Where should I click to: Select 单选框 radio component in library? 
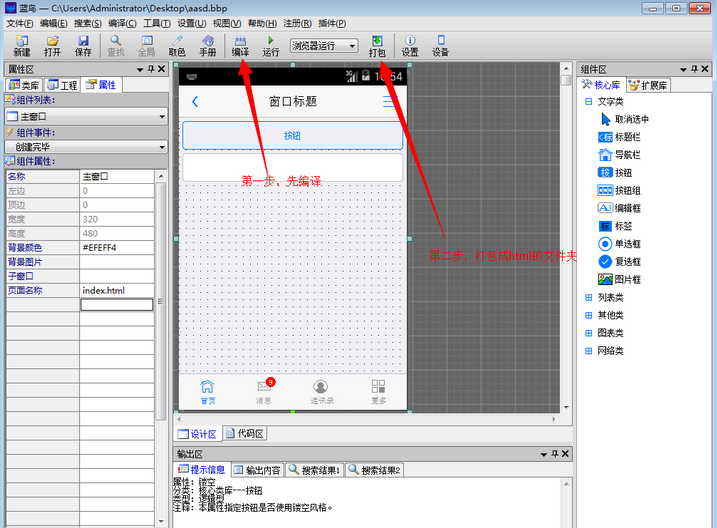[x=619, y=244]
